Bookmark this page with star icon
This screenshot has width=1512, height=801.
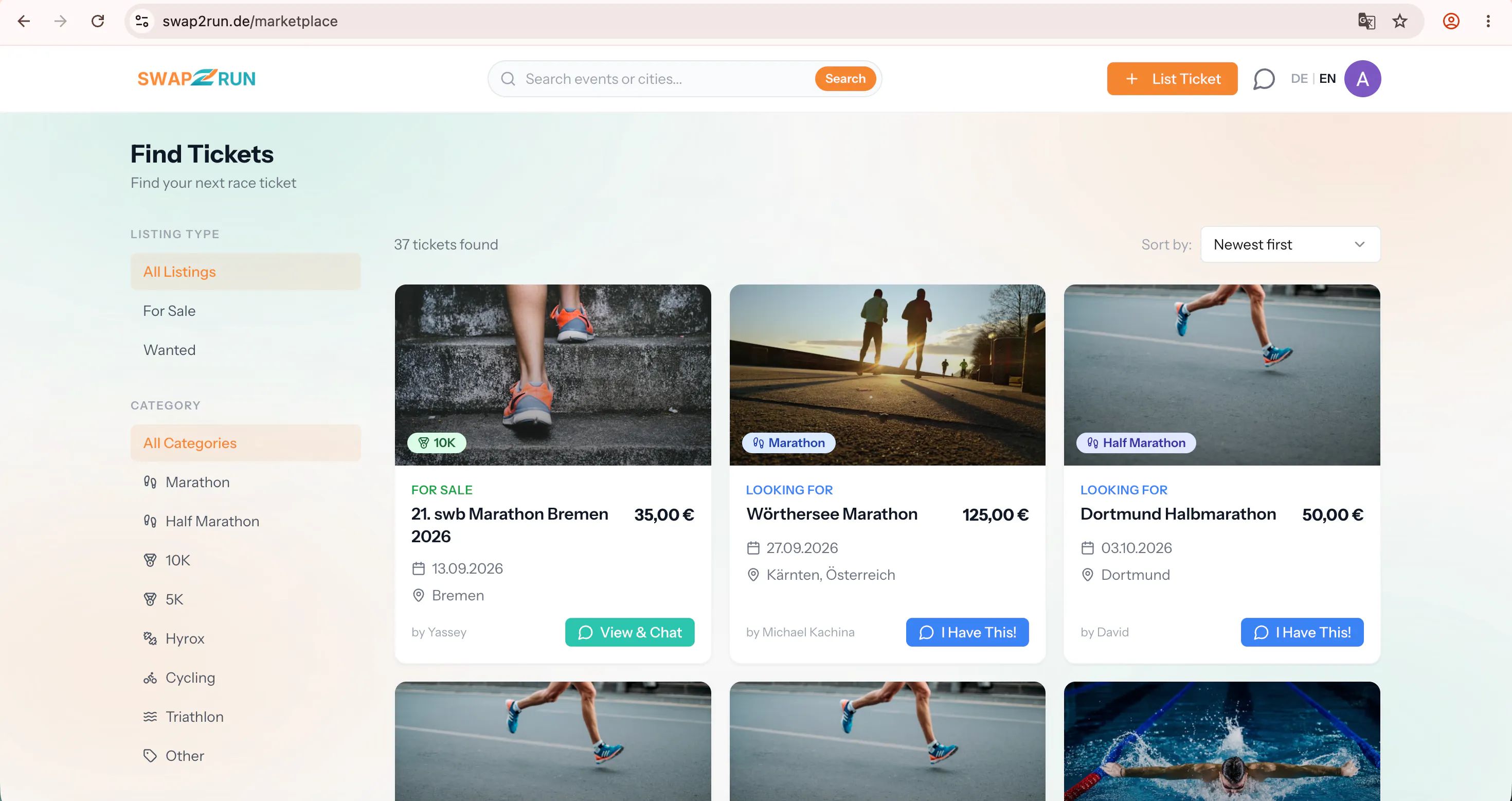point(1400,21)
